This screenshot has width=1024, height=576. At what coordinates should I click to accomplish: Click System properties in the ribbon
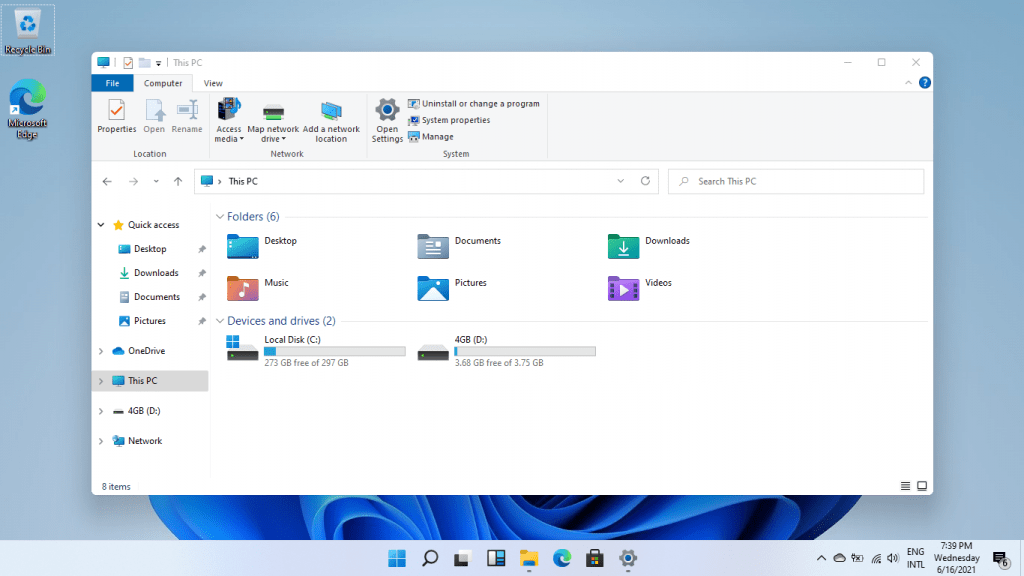455,120
